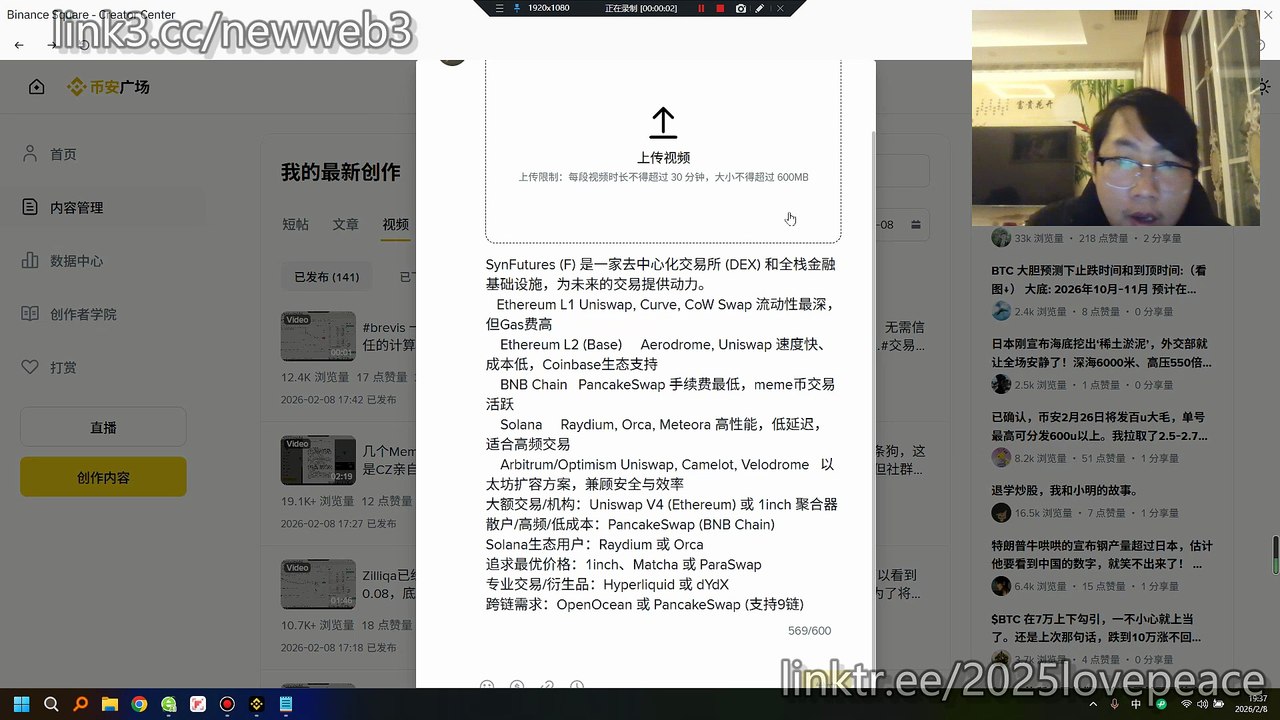This screenshot has height=720, width=1280.
Task: Toggle the 中 input method indicator
Action: point(1136,704)
